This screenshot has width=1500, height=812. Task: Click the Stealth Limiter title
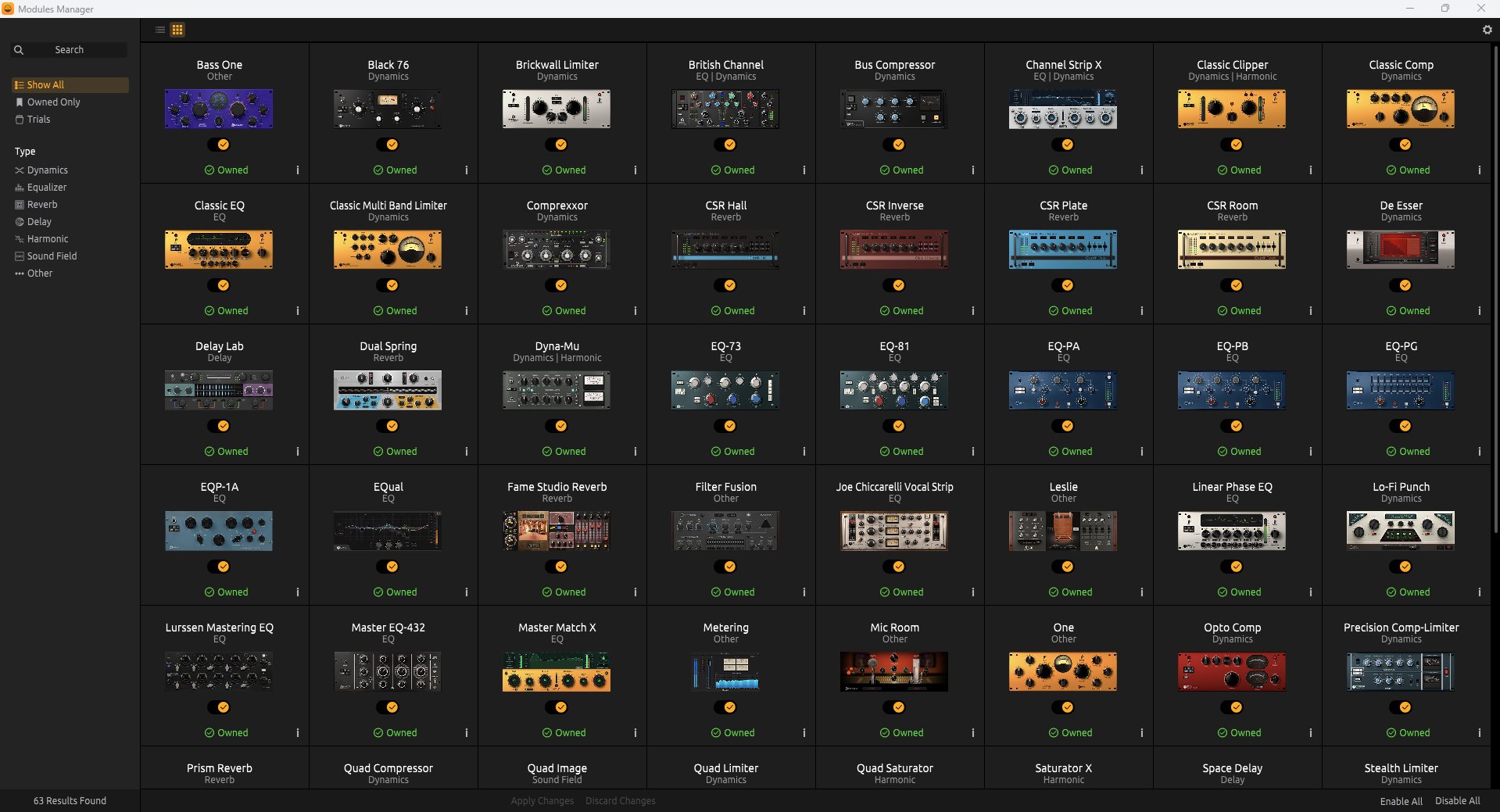(x=1402, y=768)
